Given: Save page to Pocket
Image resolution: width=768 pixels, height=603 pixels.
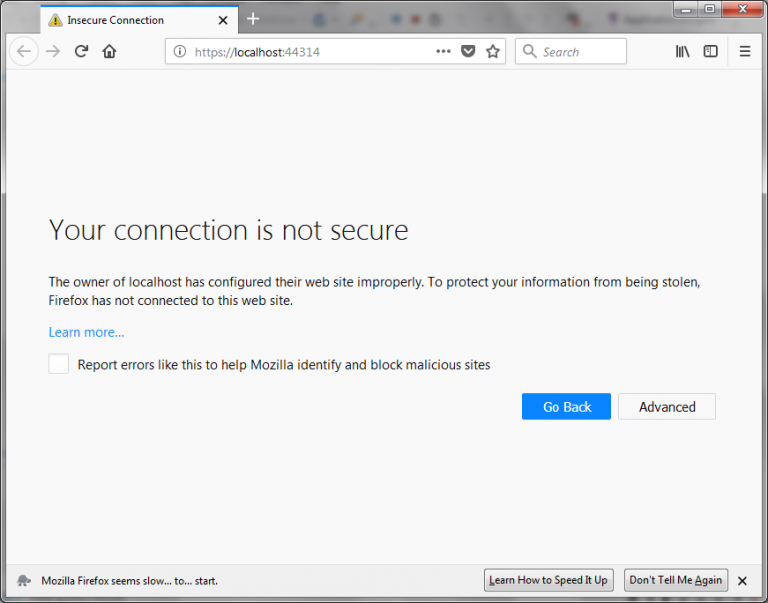Looking at the screenshot, I should click(x=468, y=52).
